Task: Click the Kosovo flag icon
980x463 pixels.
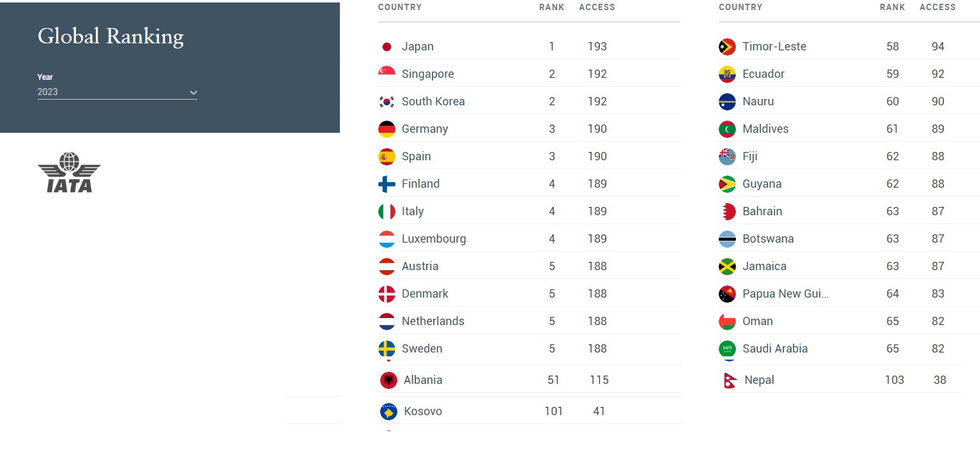Action: 389,411
